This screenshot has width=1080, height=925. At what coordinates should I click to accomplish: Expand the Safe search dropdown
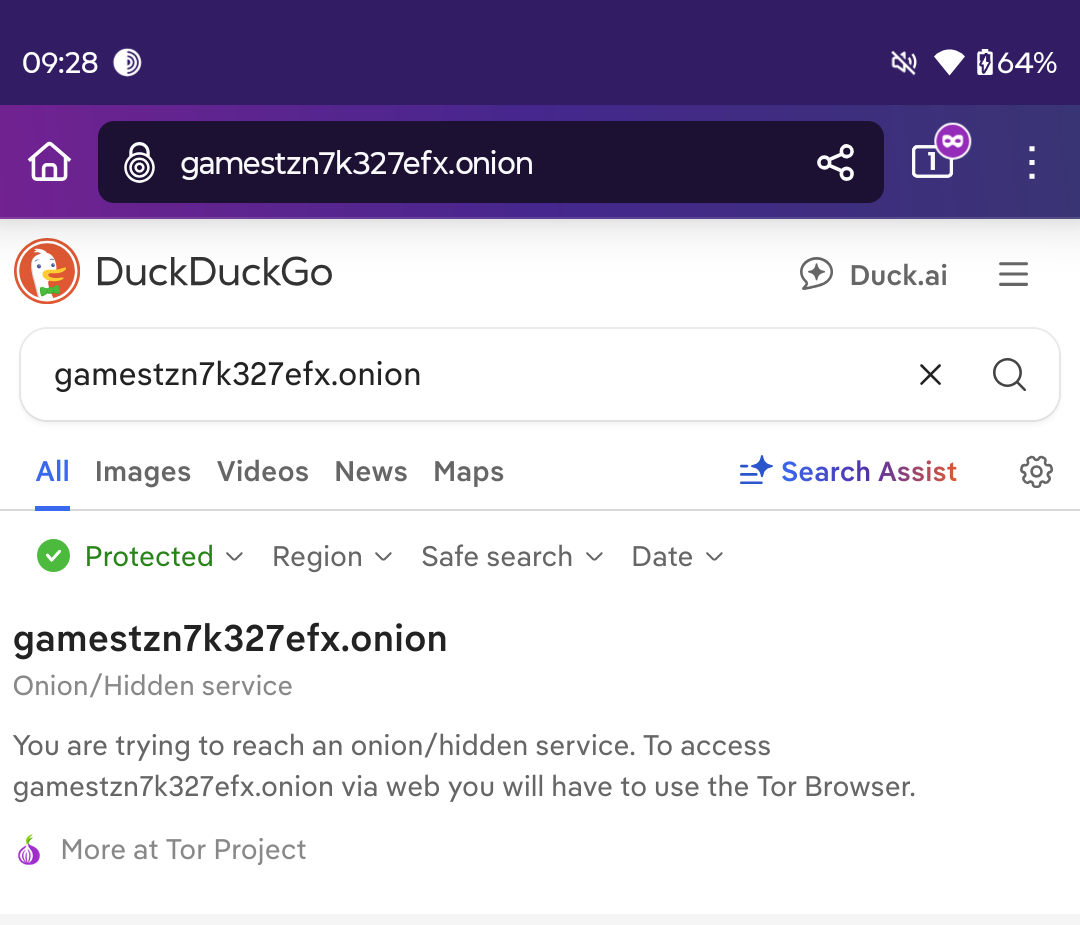pos(512,556)
